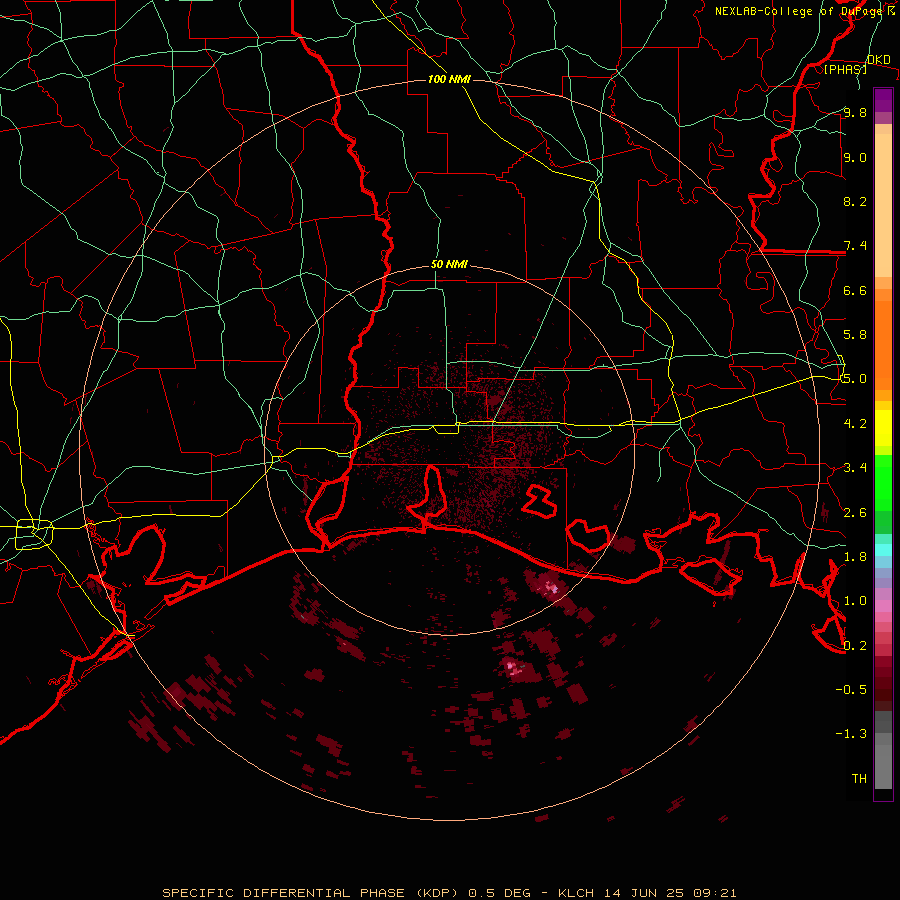Click the 5.8 scale label
The image size is (900, 900).
pyautogui.click(x=855, y=334)
